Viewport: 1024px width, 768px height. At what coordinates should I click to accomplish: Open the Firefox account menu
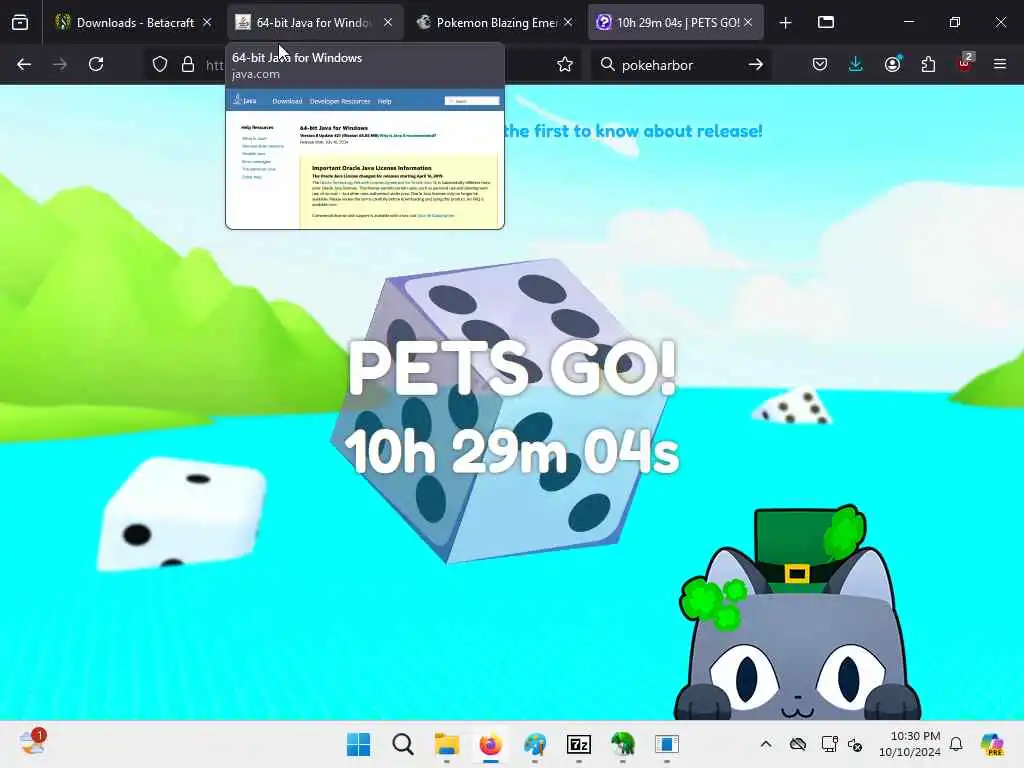(x=892, y=64)
